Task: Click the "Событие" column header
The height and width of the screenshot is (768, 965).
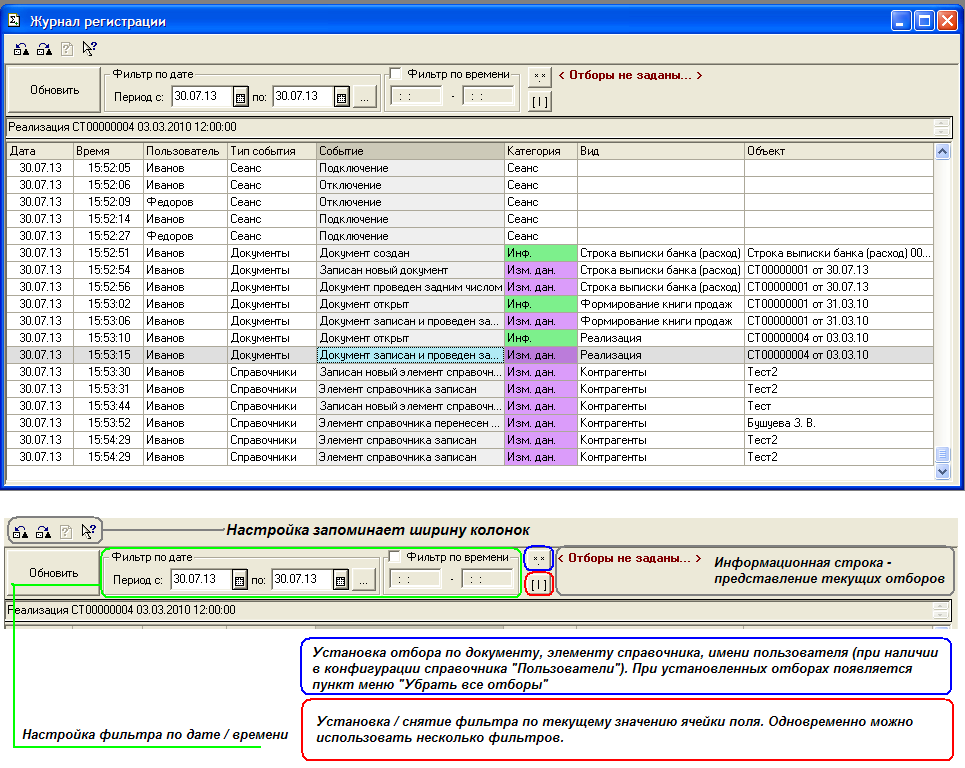Action: click(x=410, y=150)
